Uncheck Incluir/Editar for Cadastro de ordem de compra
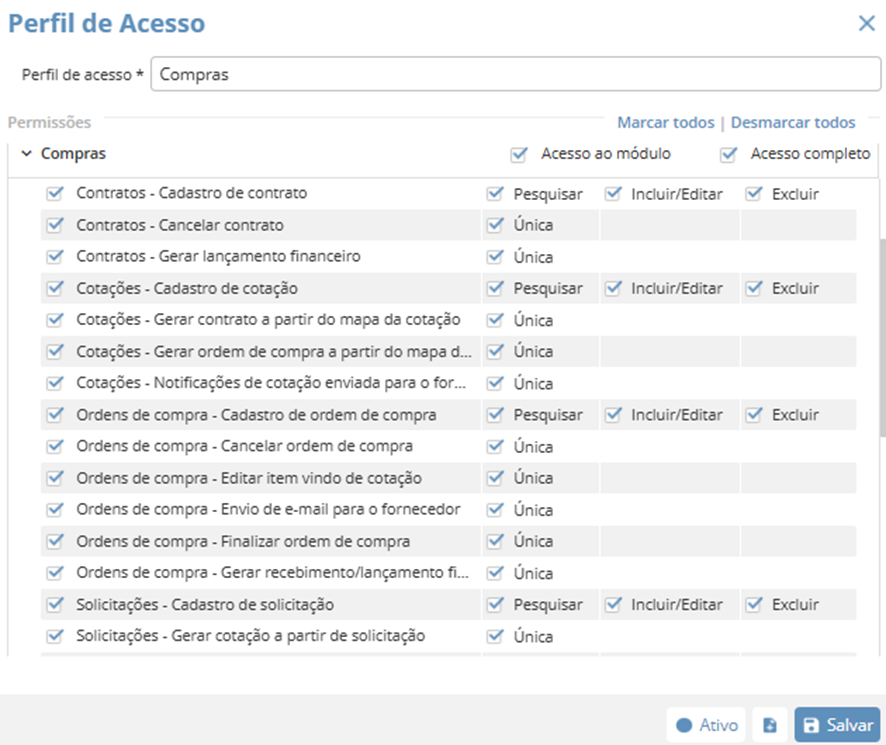 613,414
